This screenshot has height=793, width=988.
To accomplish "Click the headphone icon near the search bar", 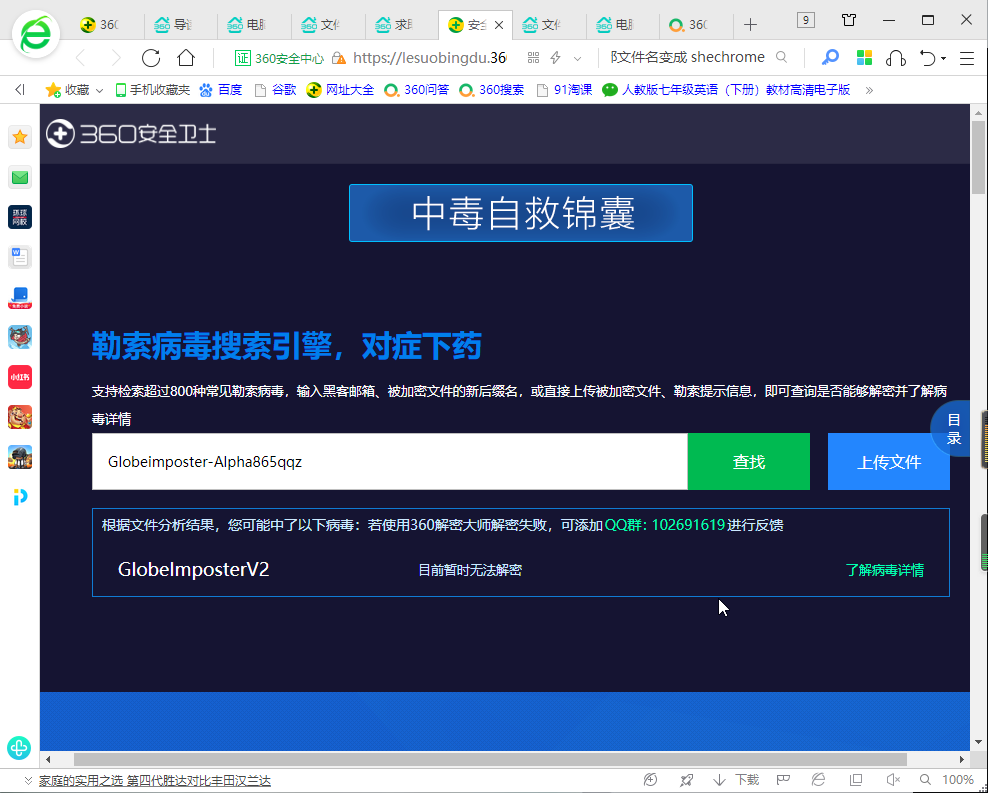I will point(895,58).
